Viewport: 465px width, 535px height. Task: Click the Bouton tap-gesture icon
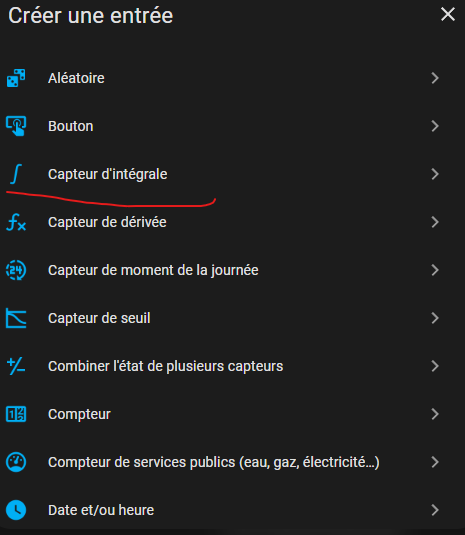16,126
